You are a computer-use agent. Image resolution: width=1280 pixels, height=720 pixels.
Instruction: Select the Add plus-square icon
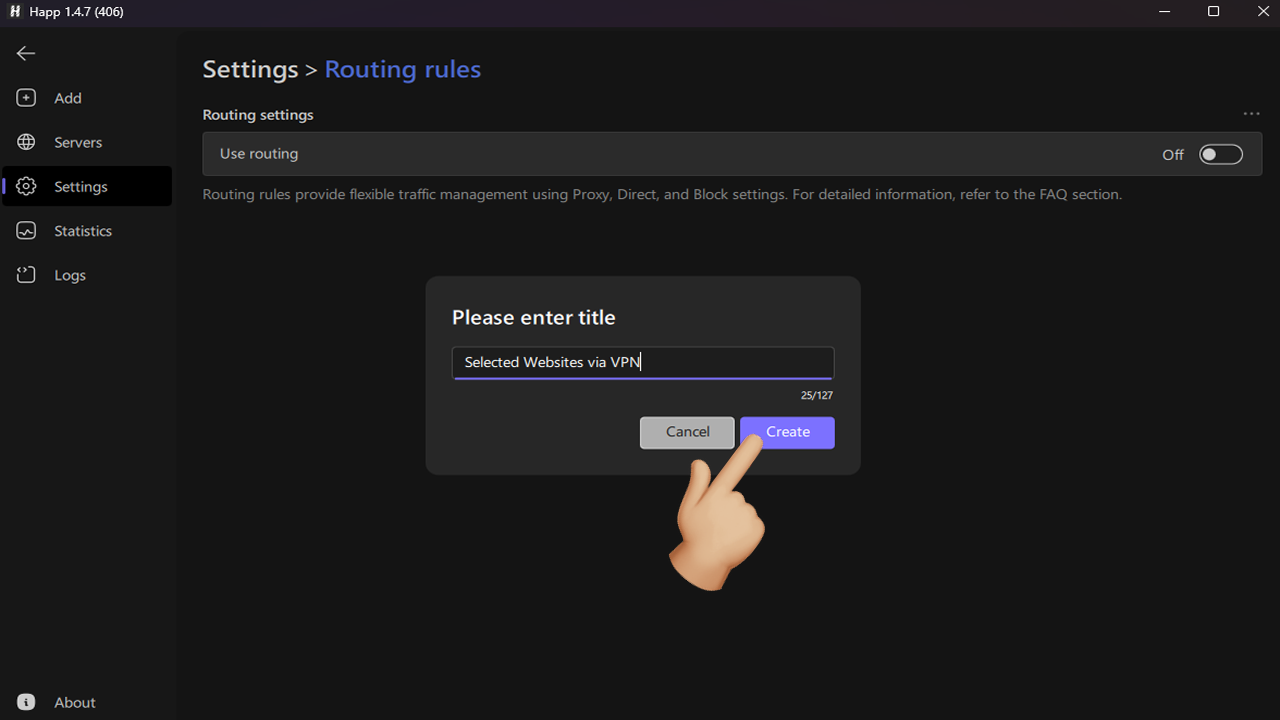25,97
